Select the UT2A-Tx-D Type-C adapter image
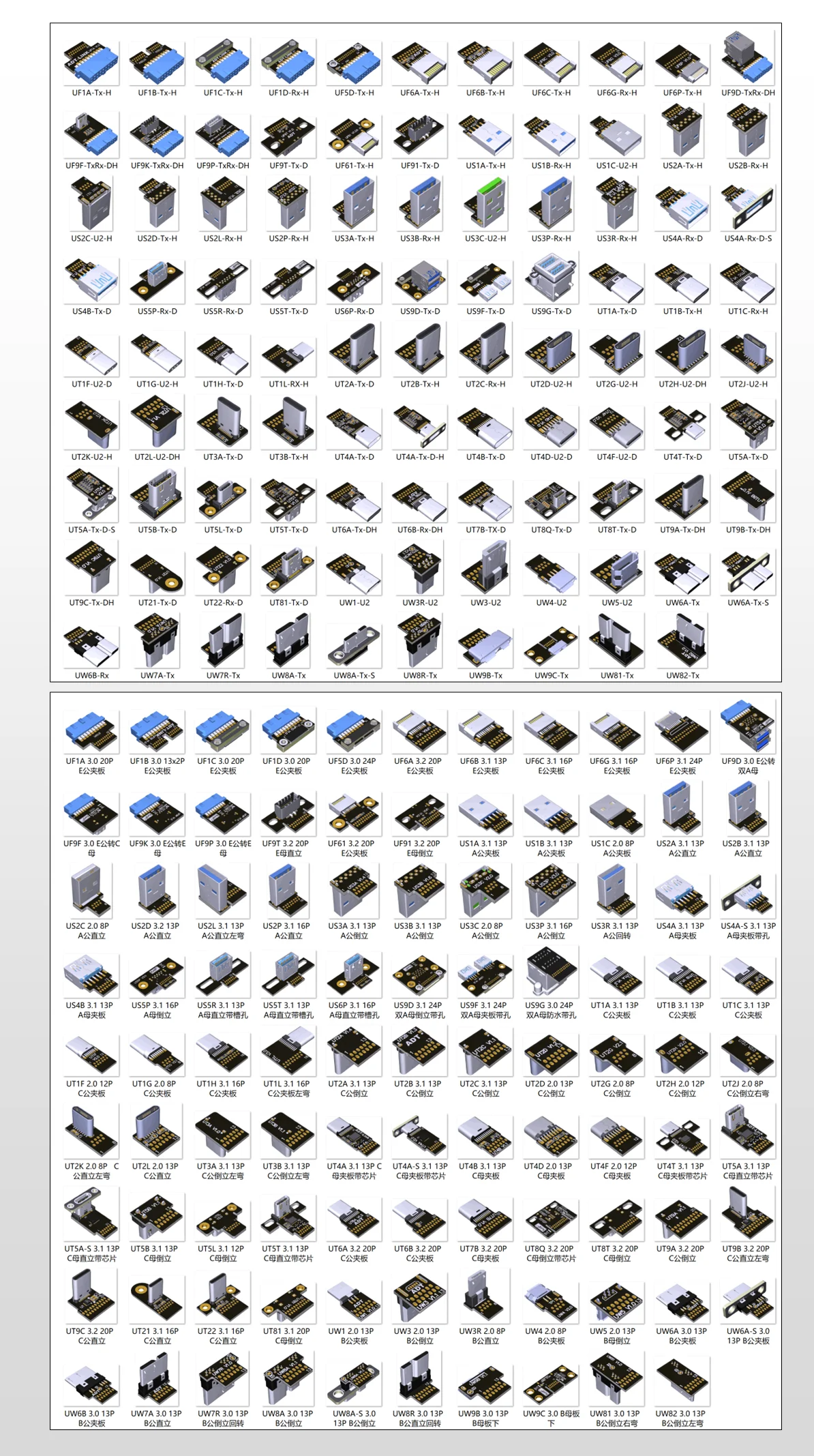Screen dimensions: 814x1456 point(354,352)
